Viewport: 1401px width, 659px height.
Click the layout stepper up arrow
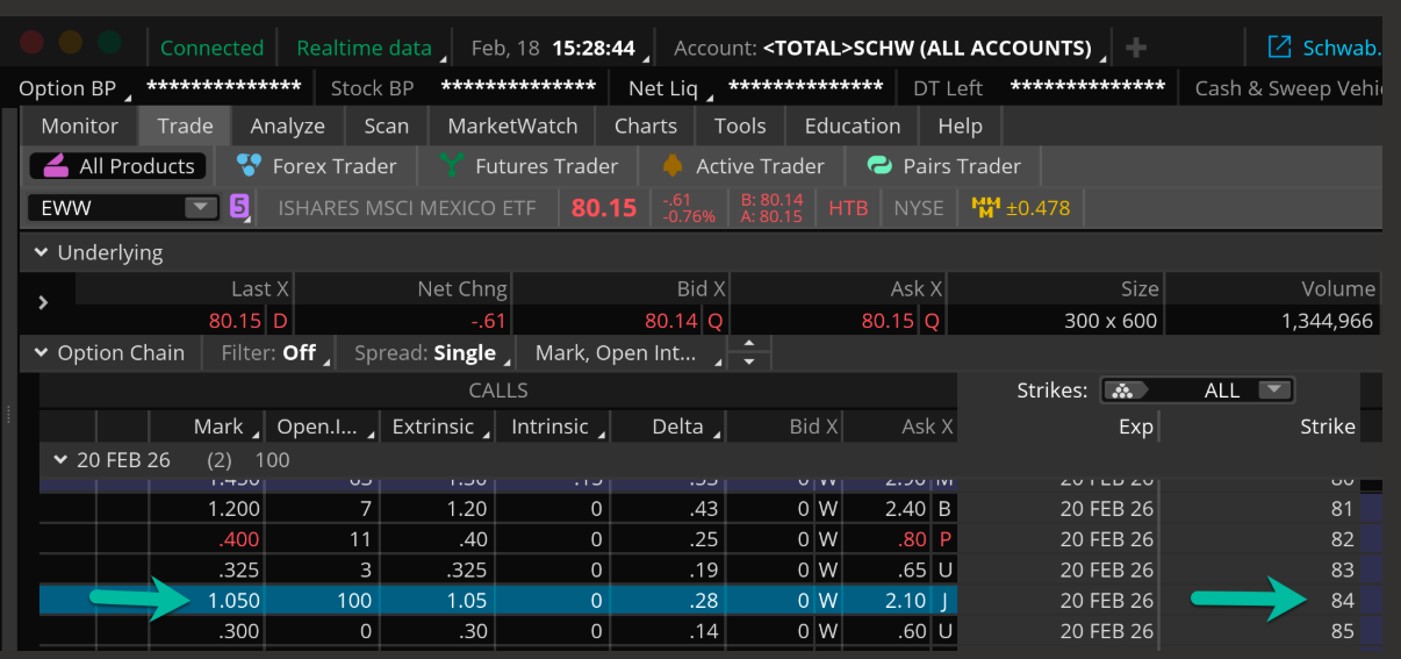pyautogui.click(x=750, y=345)
